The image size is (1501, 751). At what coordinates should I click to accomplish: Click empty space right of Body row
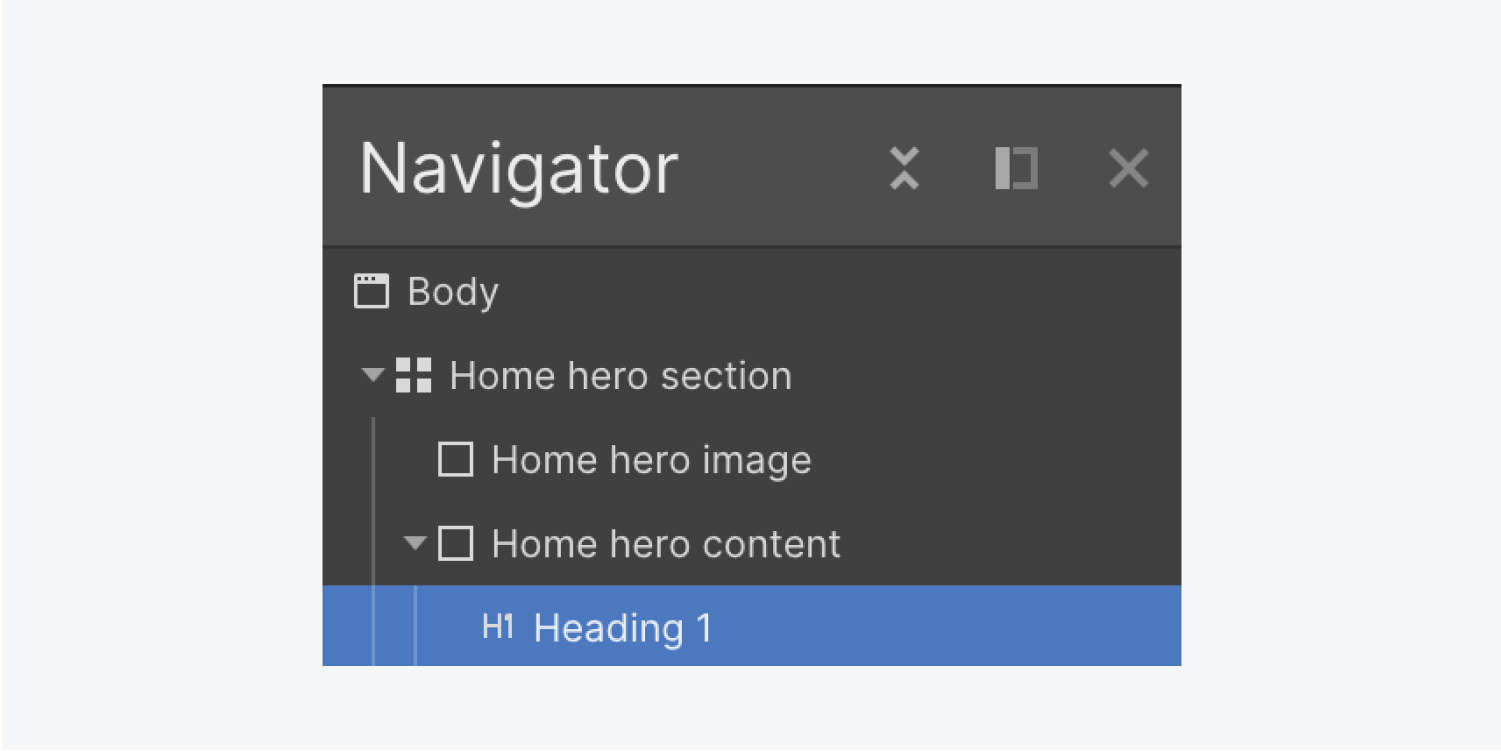840,292
